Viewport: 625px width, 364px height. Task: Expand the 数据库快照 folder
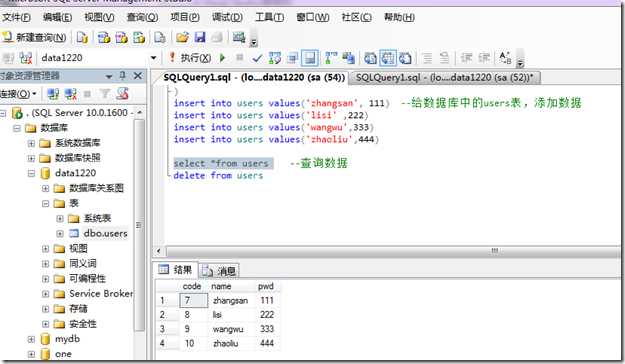[x=31, y=158]
